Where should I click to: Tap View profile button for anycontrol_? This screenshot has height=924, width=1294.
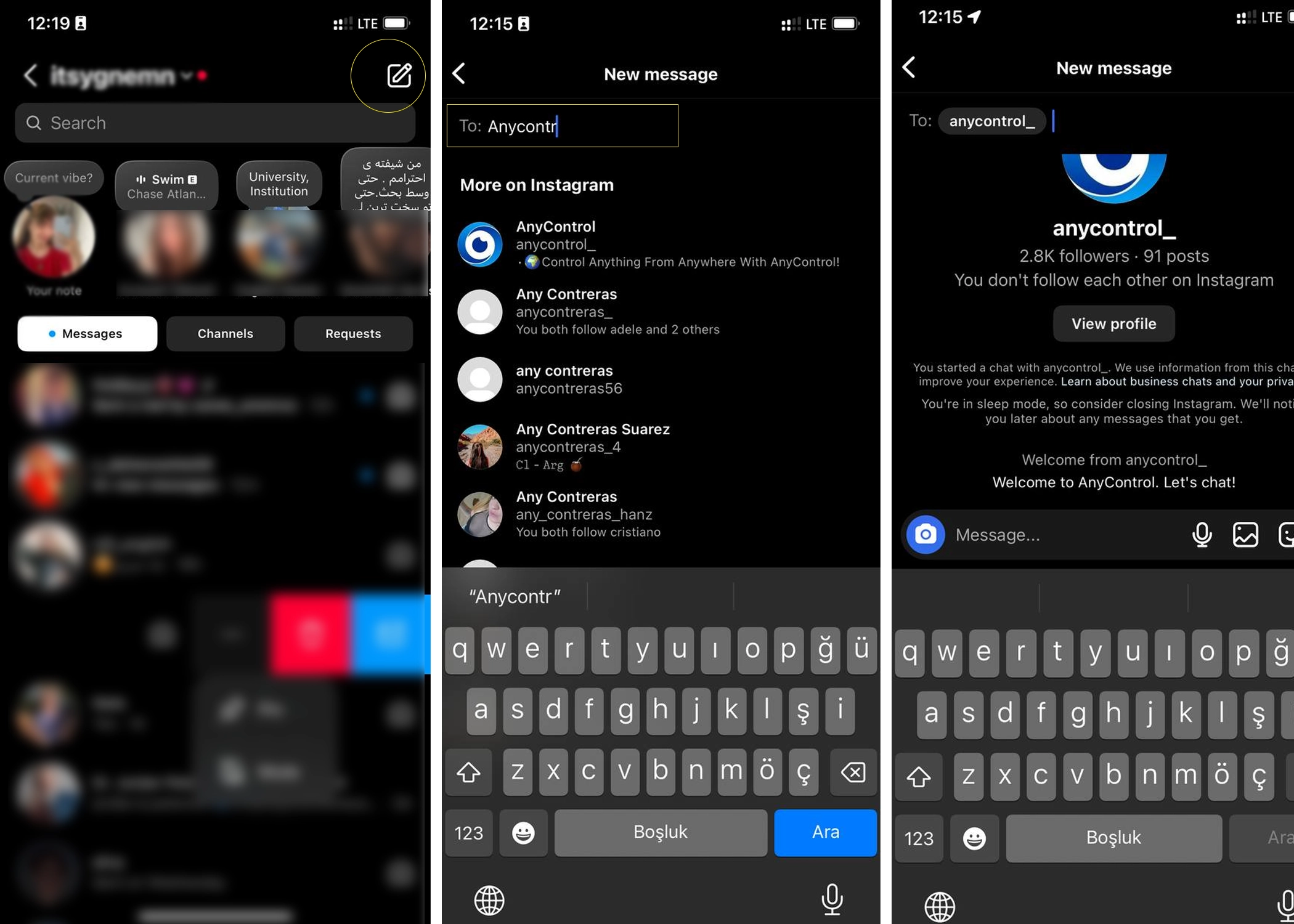click(1113, 323)
